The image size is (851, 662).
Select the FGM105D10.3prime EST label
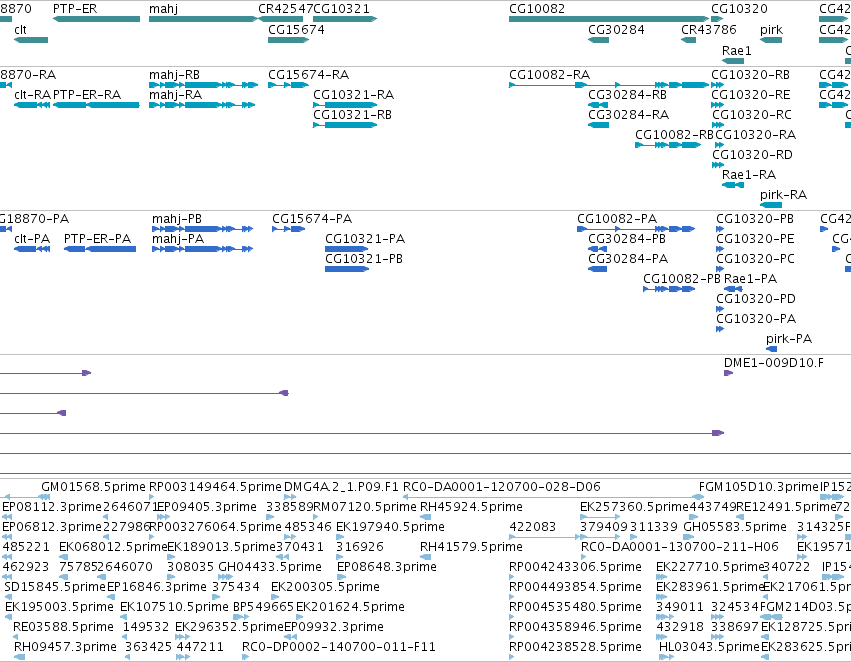(758, 487)
